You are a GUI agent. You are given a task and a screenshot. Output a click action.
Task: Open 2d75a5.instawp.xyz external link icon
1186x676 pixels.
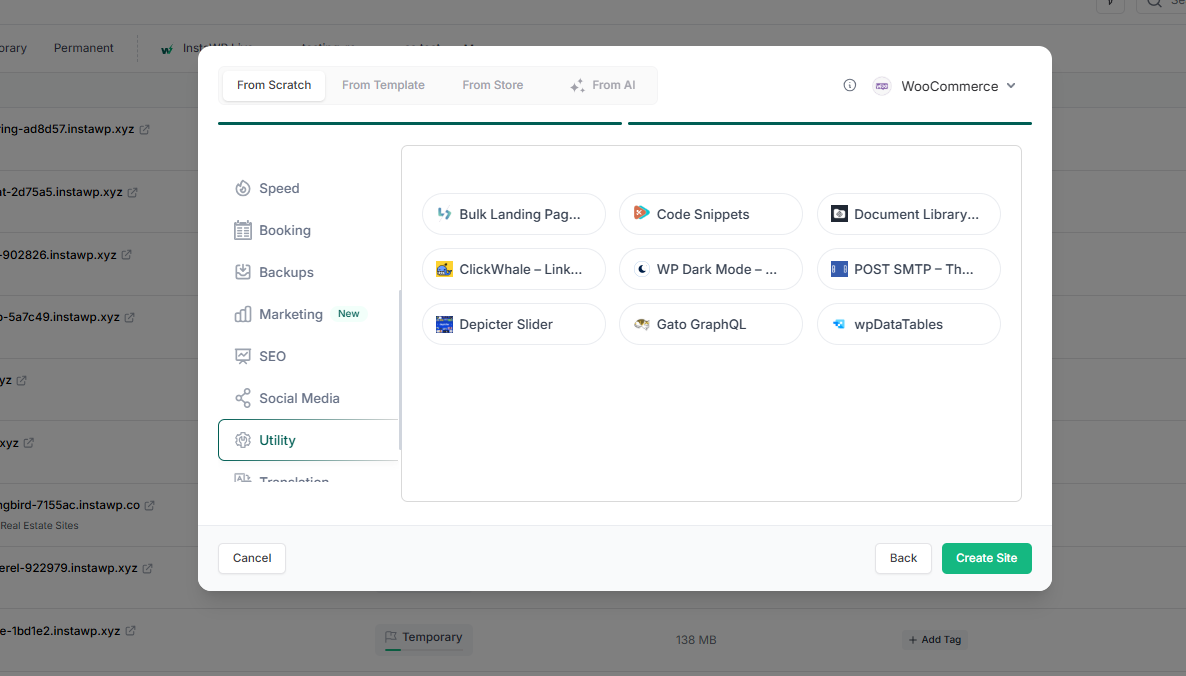click(132, 192)
